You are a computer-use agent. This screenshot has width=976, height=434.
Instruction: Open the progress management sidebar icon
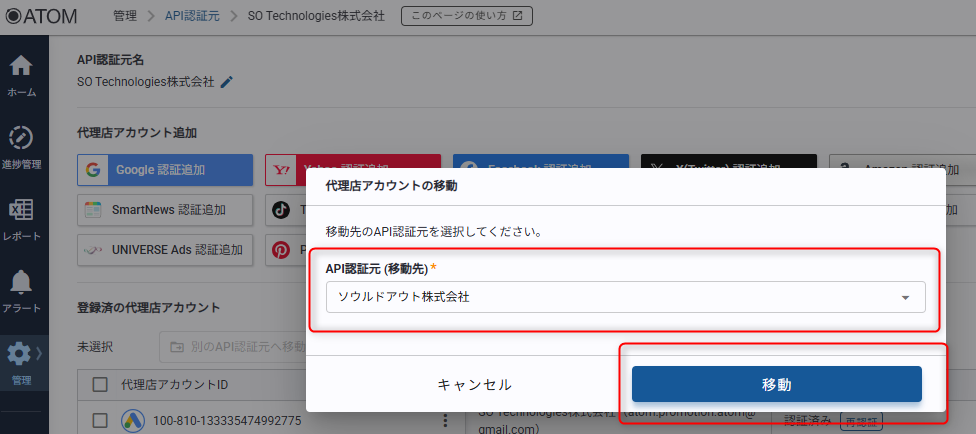point(21,138)
